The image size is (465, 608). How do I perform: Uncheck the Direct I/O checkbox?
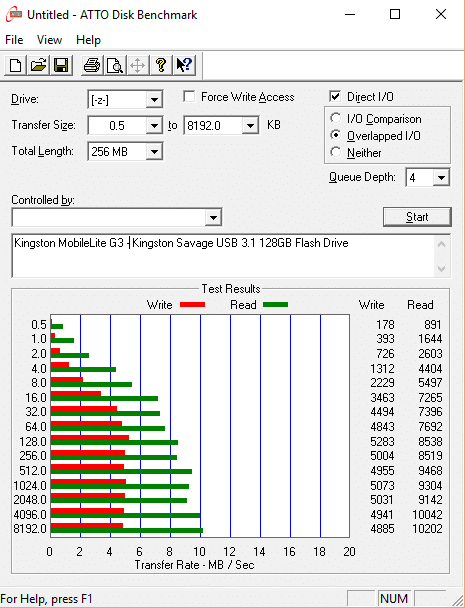[x=335, y=97]
